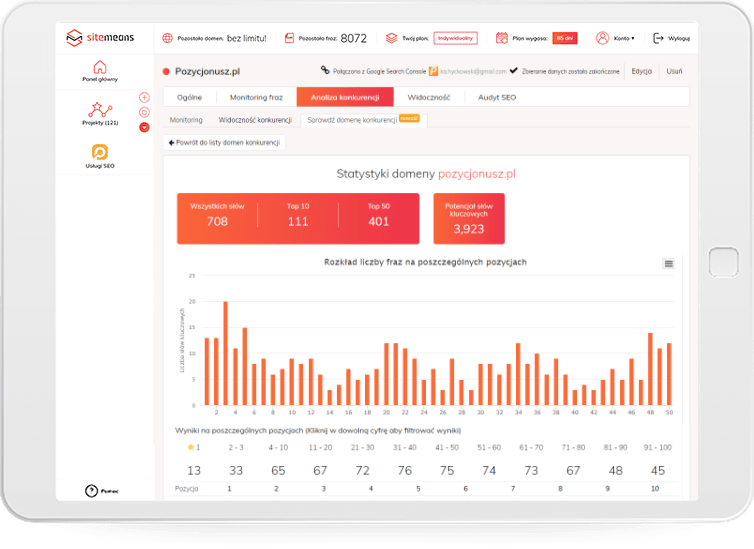Click the Edycja link
Viewport: 754px width, 549px height.
tap(641, 72)
